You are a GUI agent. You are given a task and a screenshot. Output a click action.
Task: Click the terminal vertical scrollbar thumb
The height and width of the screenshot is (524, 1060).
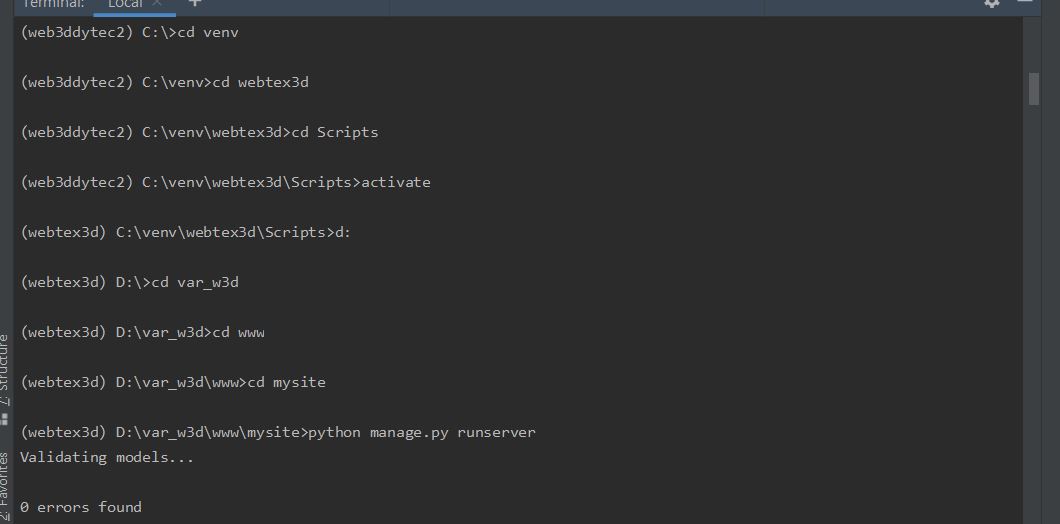pyautogui.click(x=1034, y=88)
